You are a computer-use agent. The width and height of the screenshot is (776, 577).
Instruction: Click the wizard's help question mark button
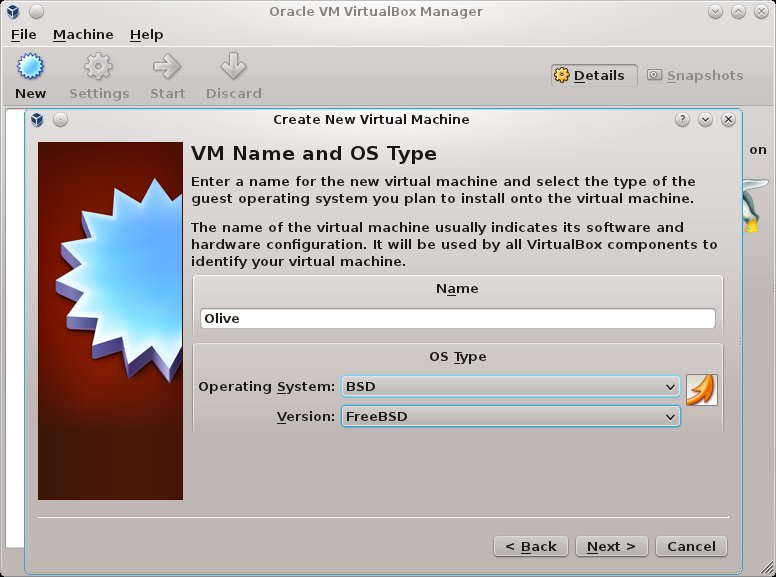pos(682,119)
